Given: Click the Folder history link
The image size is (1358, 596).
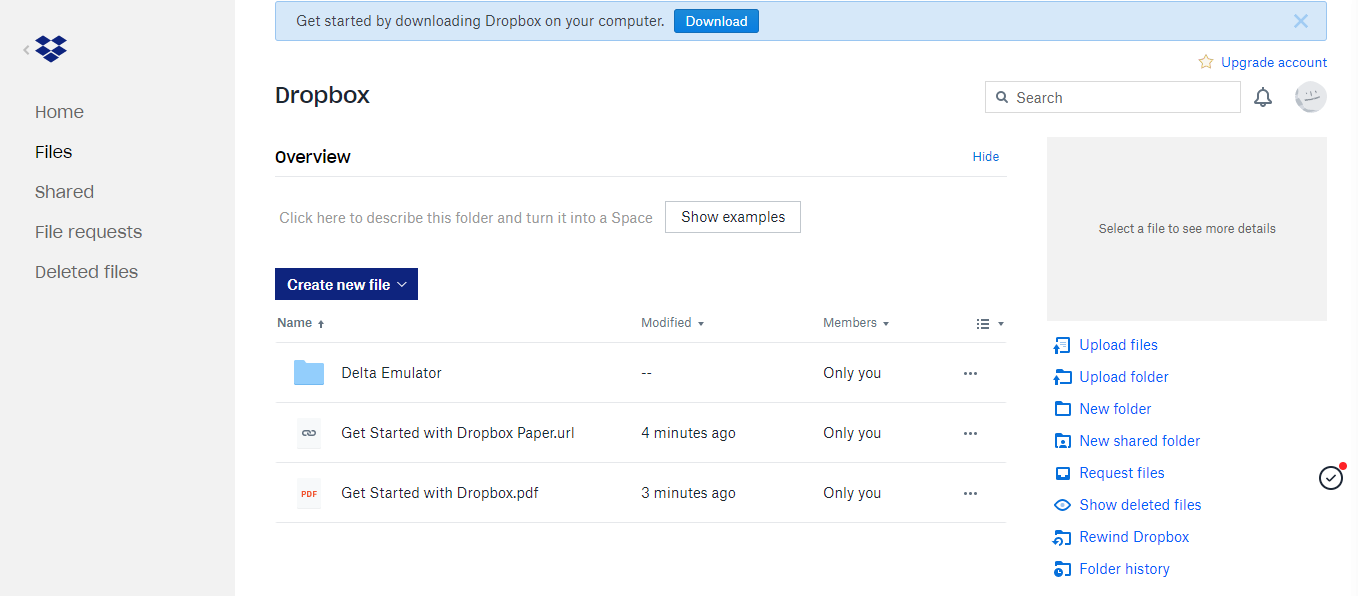Looking at the screenshot, I should click(x=1124, y=569).
